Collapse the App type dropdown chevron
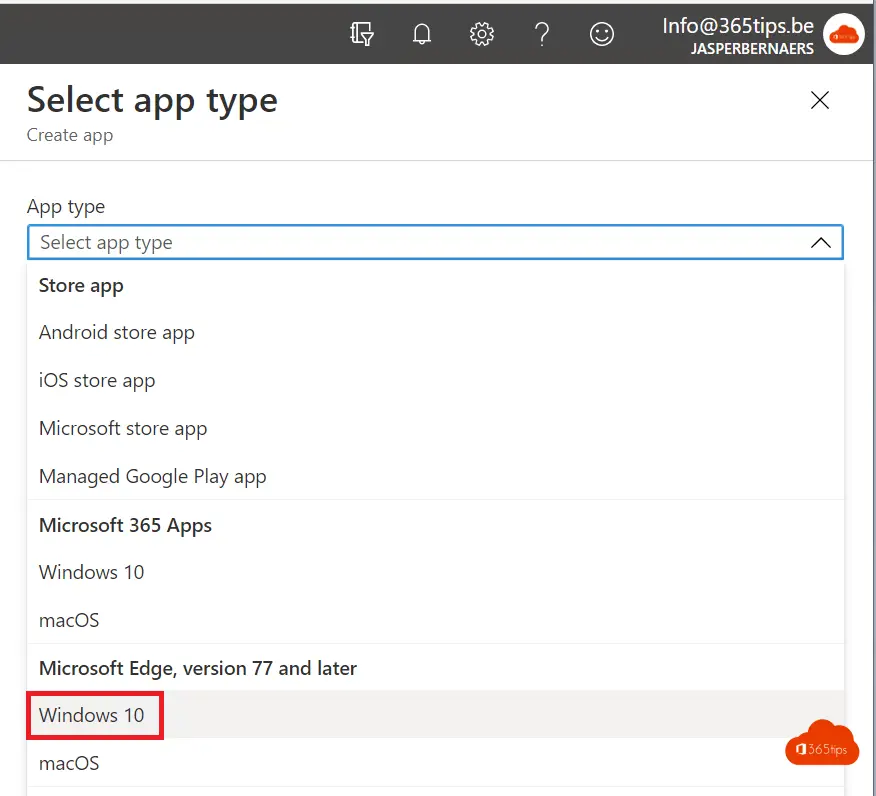876x796 pixels. pyautogui.click(x=821, y=242)
